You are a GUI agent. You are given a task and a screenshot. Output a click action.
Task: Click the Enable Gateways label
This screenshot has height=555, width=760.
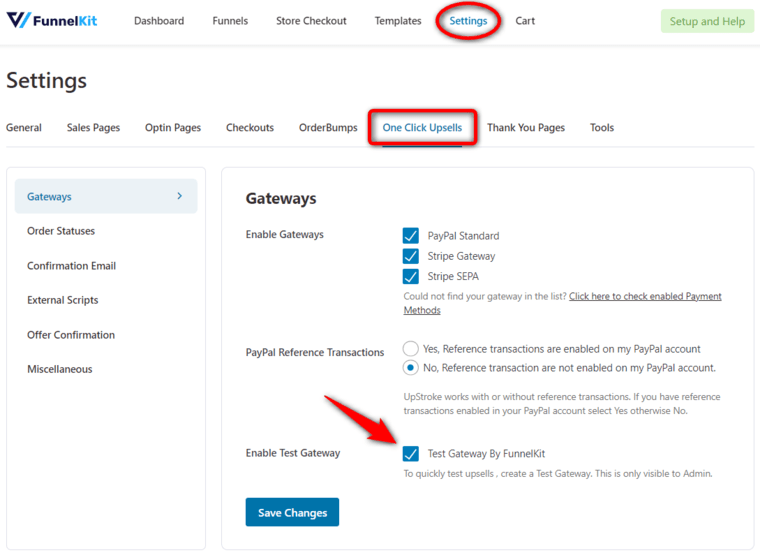coord(285,235)
